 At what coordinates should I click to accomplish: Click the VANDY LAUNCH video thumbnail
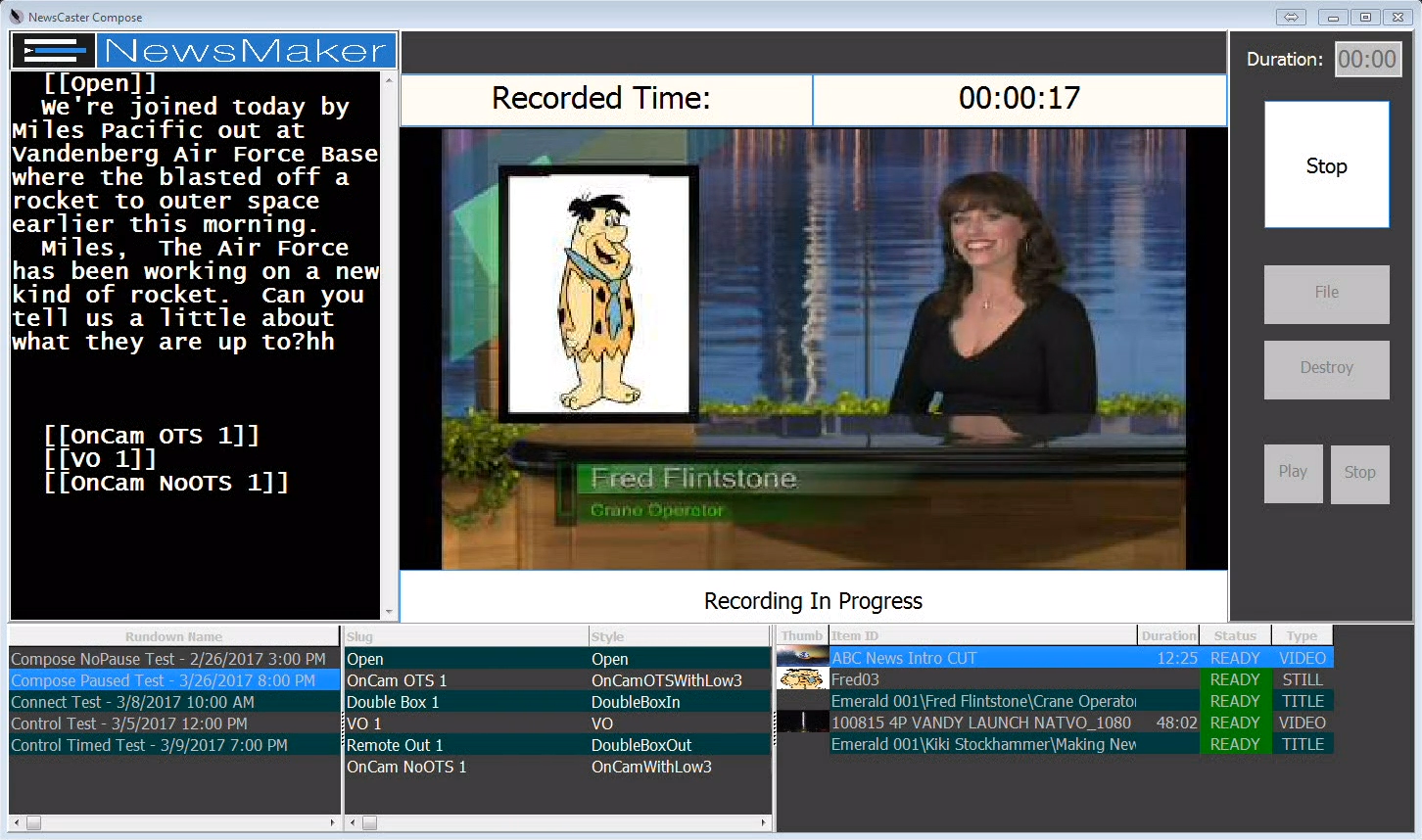click(803, 723)
